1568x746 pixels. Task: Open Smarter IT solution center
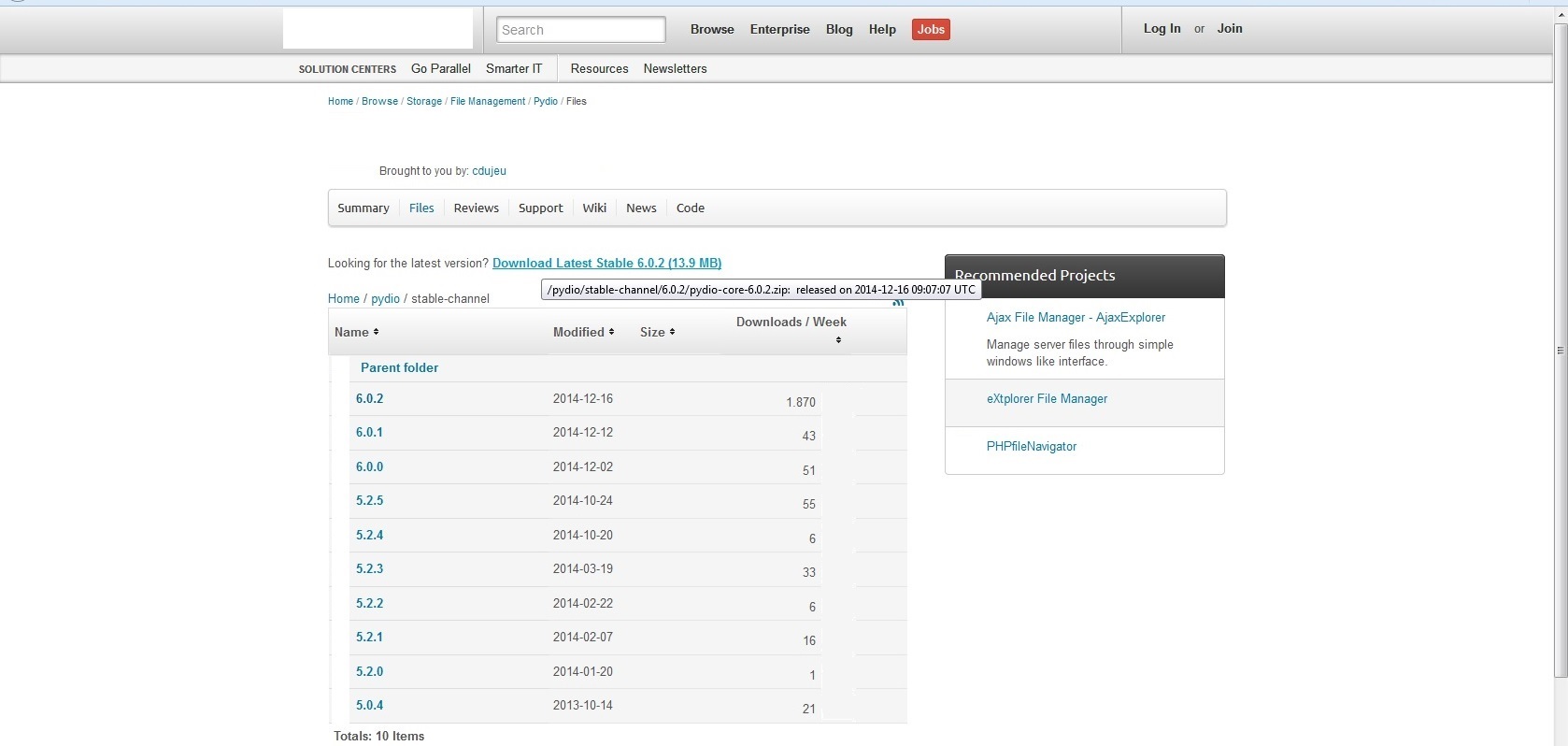click(x=514, y=69)
